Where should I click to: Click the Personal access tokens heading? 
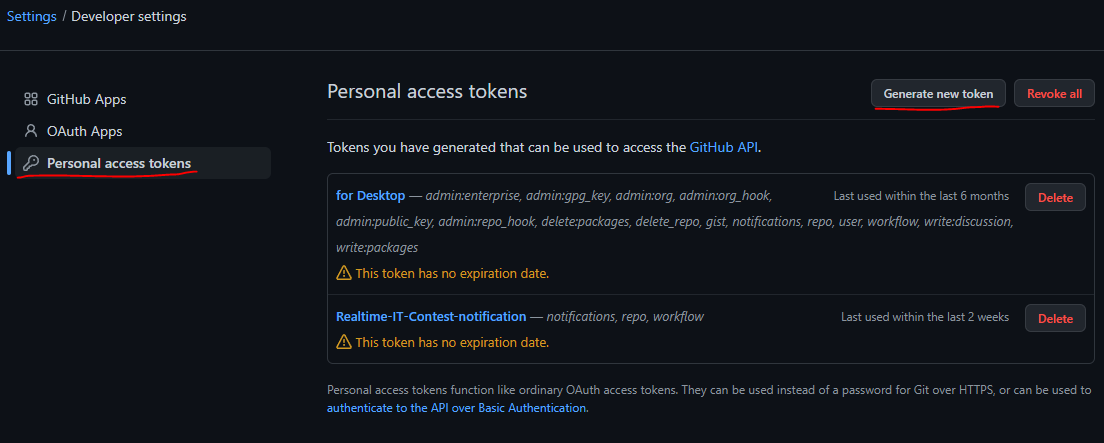[427, 92]
